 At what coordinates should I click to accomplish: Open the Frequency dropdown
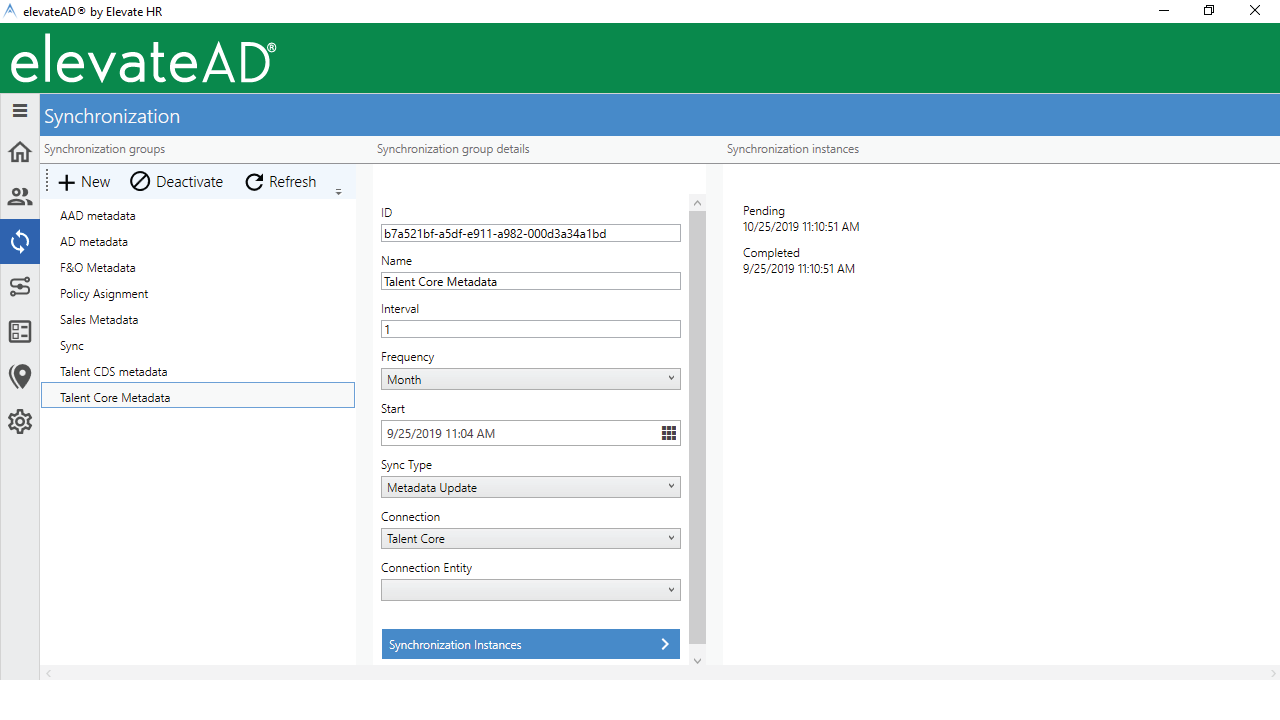[x=531, y=379]
